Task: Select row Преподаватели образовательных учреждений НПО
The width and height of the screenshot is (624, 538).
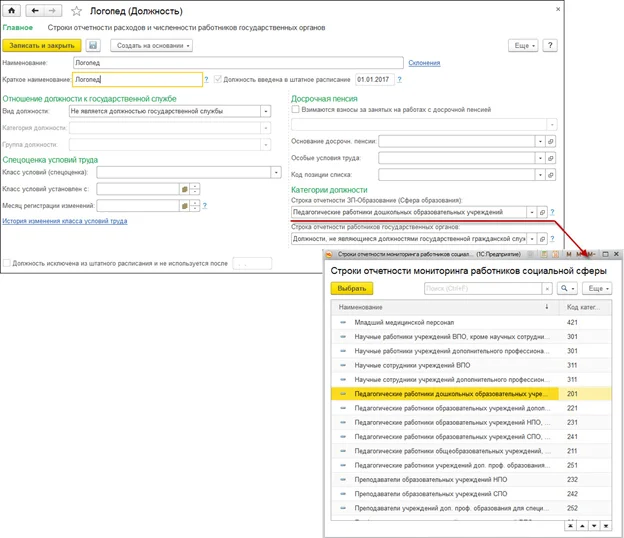Action: coord(471,480)
